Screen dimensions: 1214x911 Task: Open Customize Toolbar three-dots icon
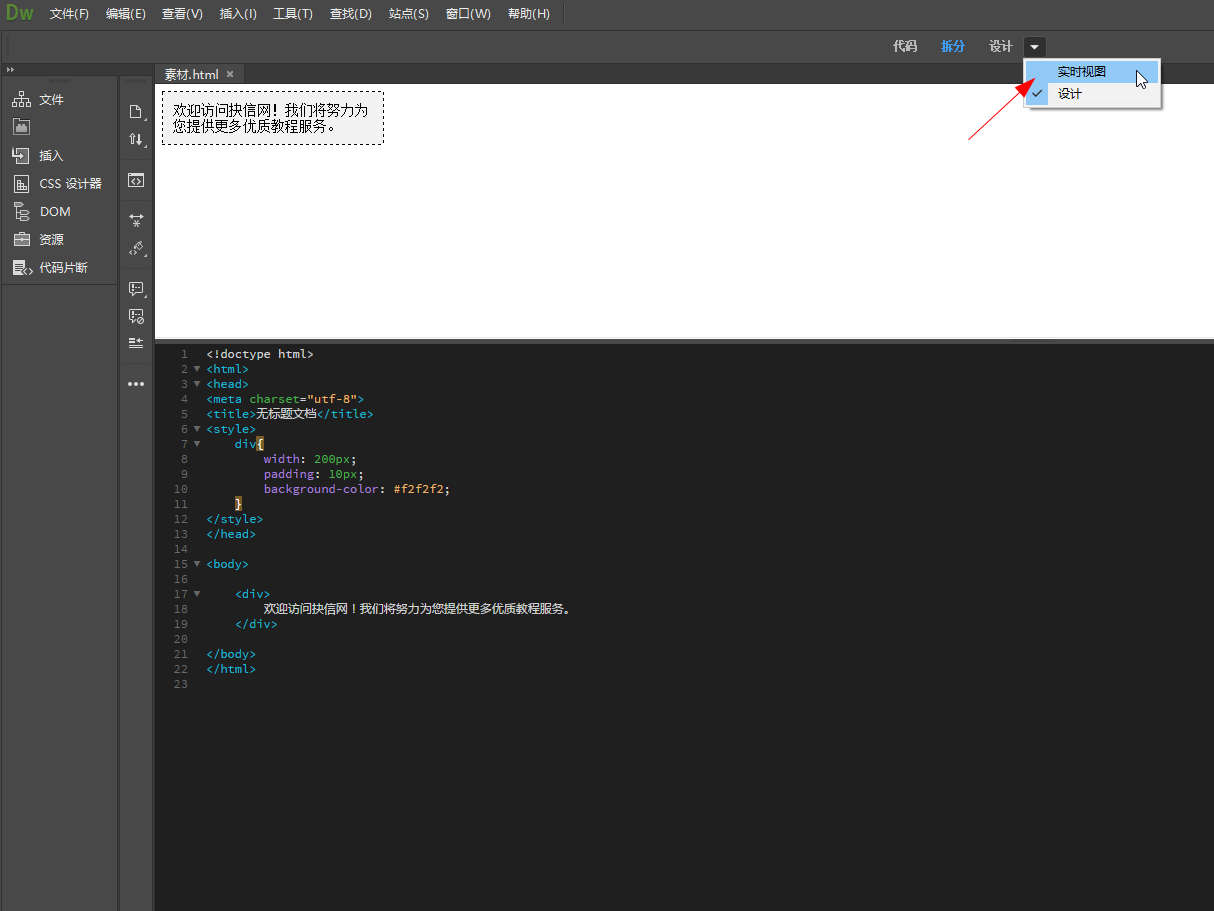(x=136, y=384)
